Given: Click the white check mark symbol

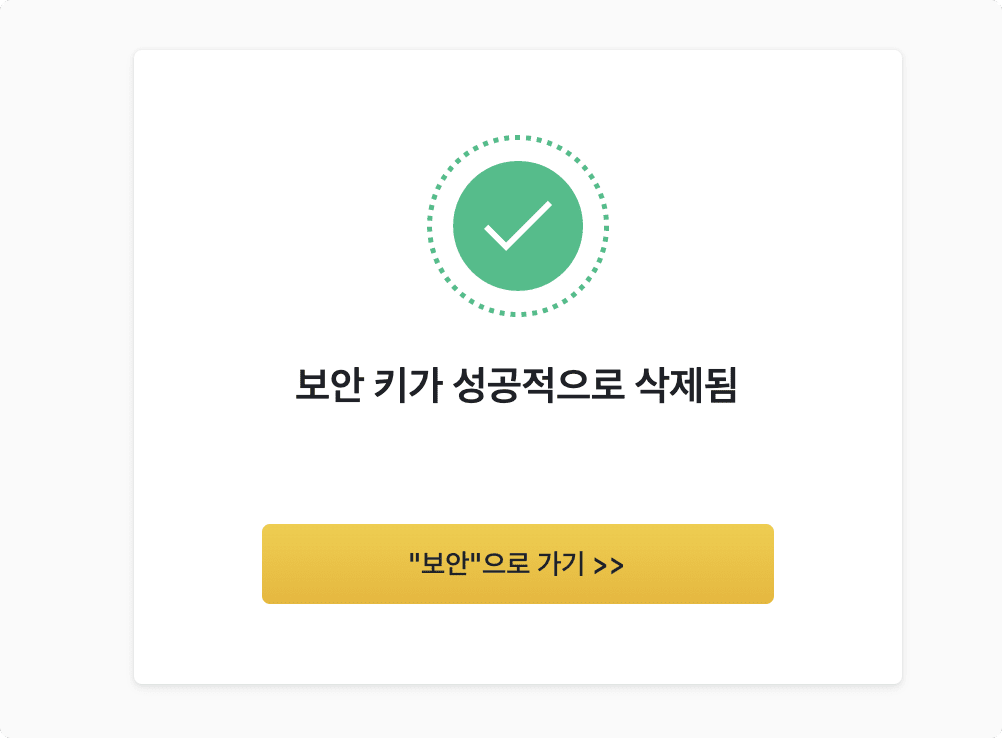Looking at the screenshot, I should click(518, 226).
